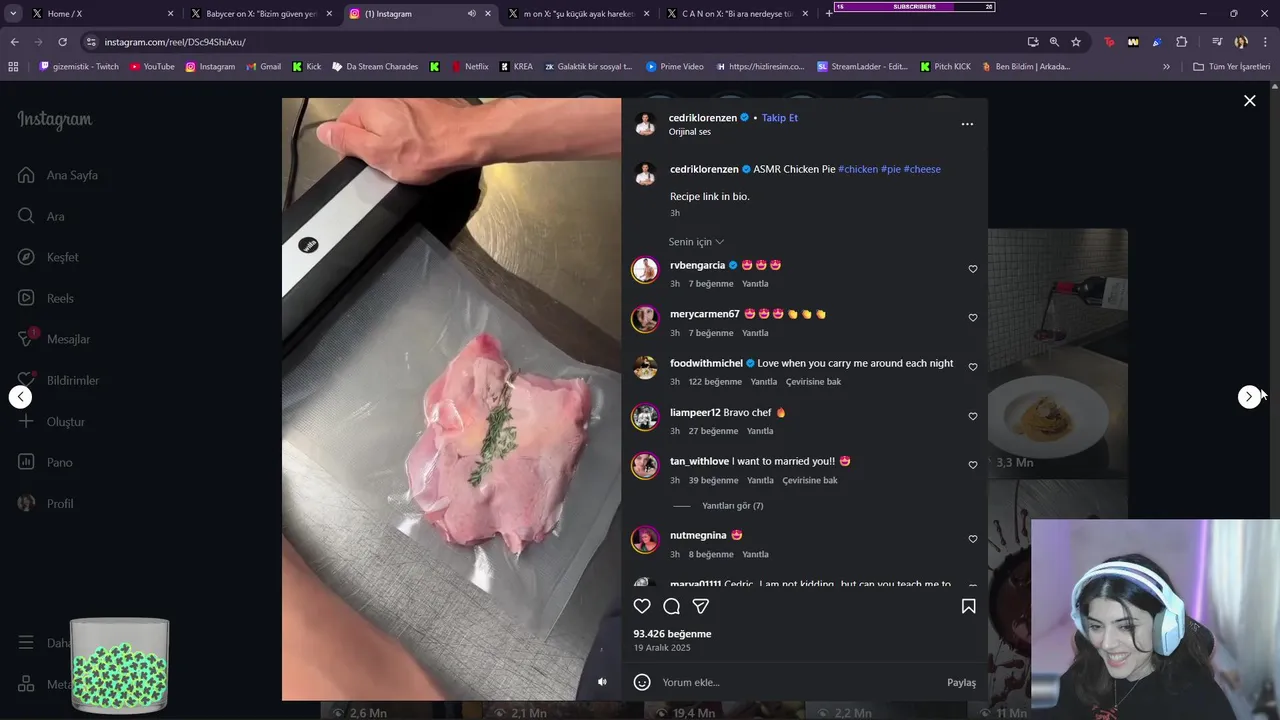Viewport: 1280px width, 720px height.
Task: Open the comment bubble icon under the comments
Action: pos(672,606)
